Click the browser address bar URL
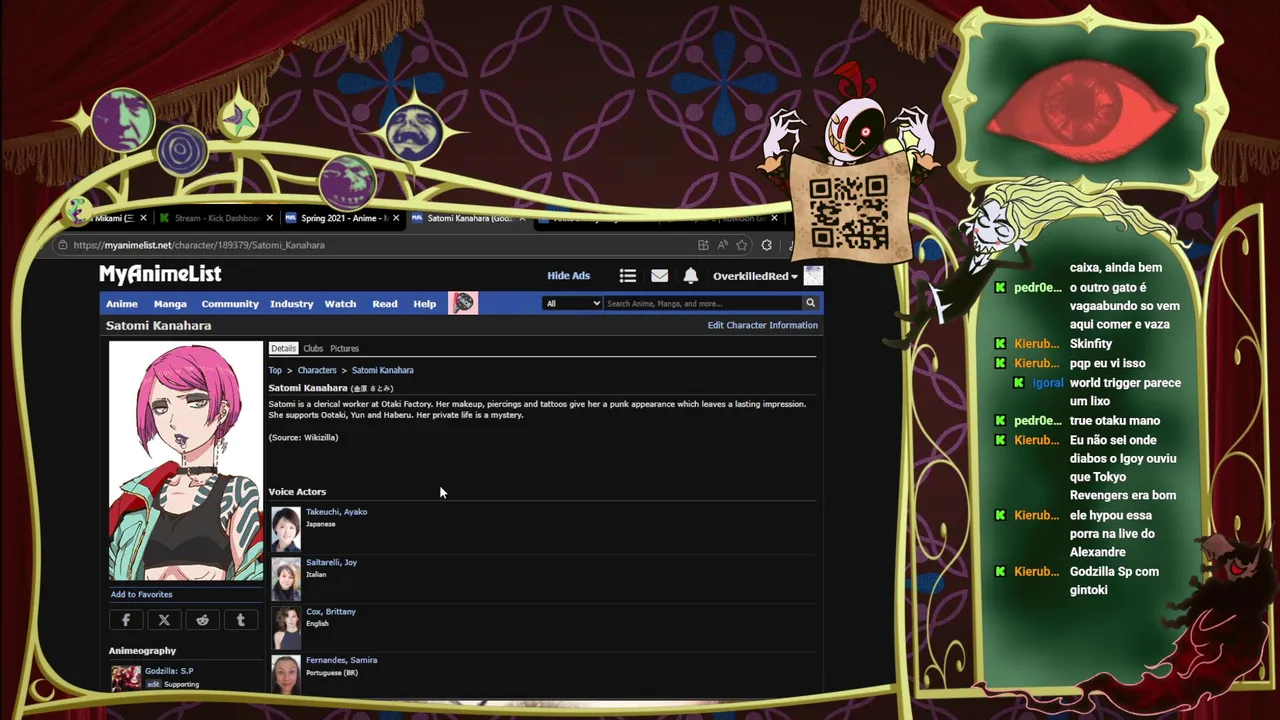 coord(199,245)
